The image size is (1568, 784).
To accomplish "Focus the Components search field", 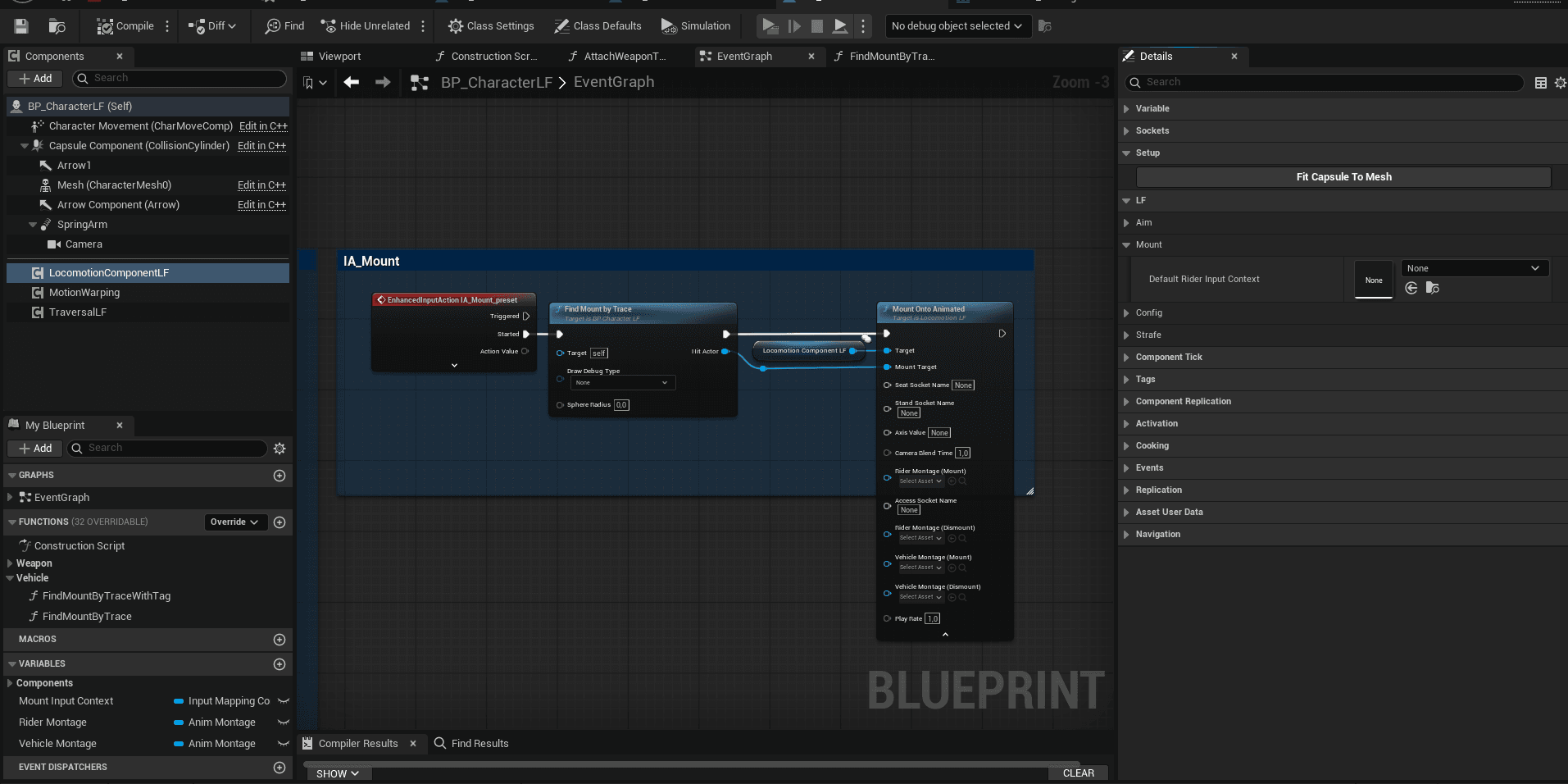I will tap(180, 78).
